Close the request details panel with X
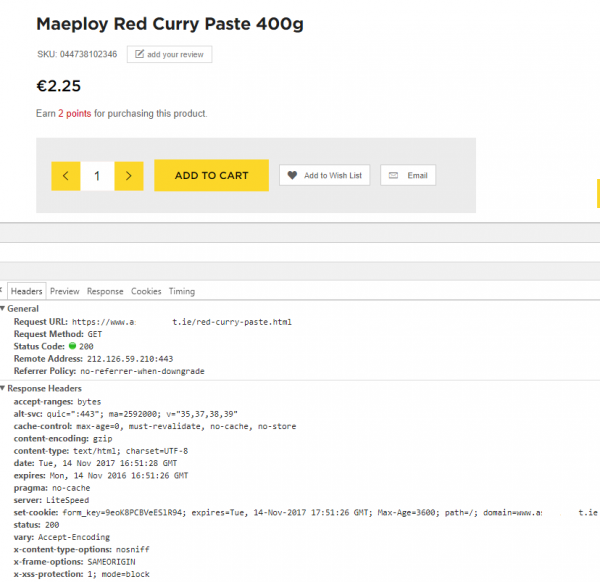Screen dimensions: 600x582 1,290
